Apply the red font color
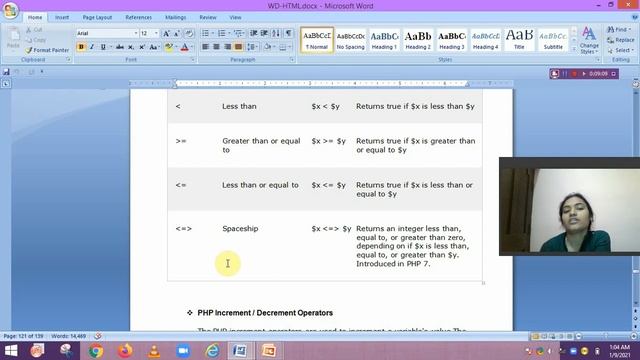The image size is (640, 360). (184, 47)
